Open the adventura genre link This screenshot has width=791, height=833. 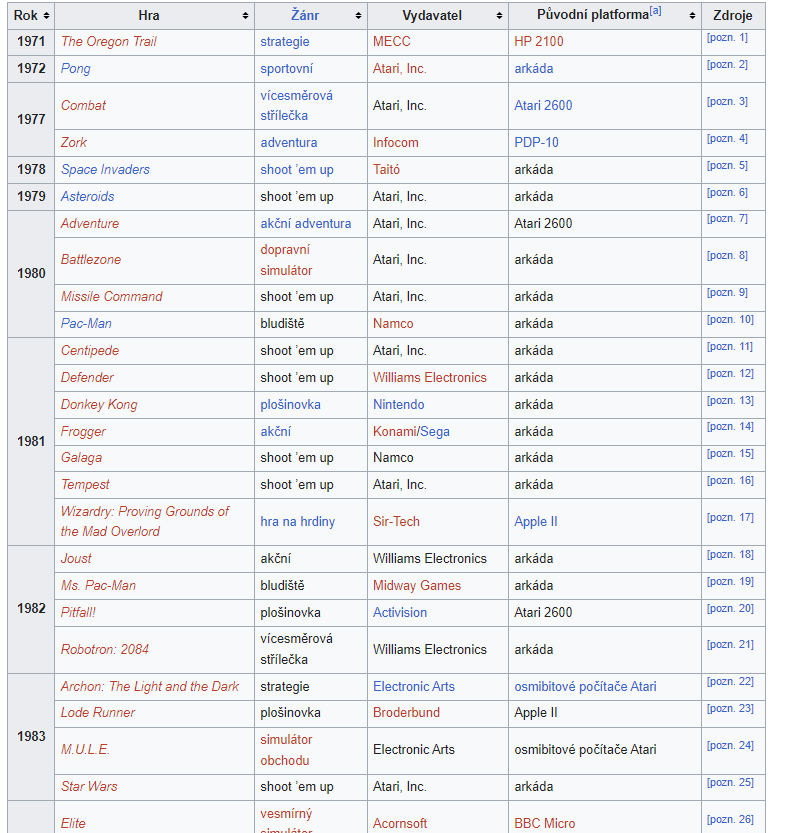(x=288, y=142)
